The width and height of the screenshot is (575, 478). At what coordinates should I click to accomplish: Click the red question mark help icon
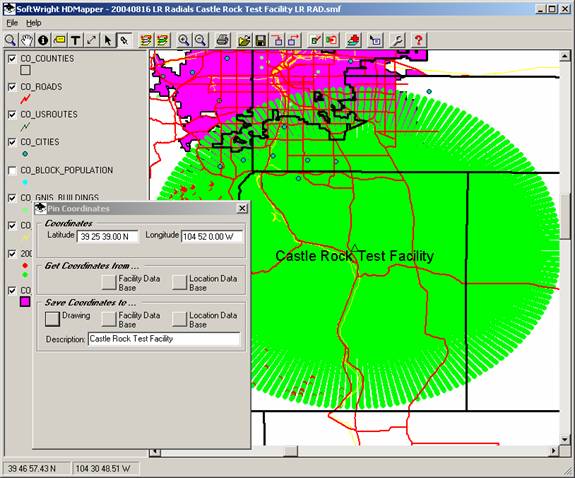(418, 40)
